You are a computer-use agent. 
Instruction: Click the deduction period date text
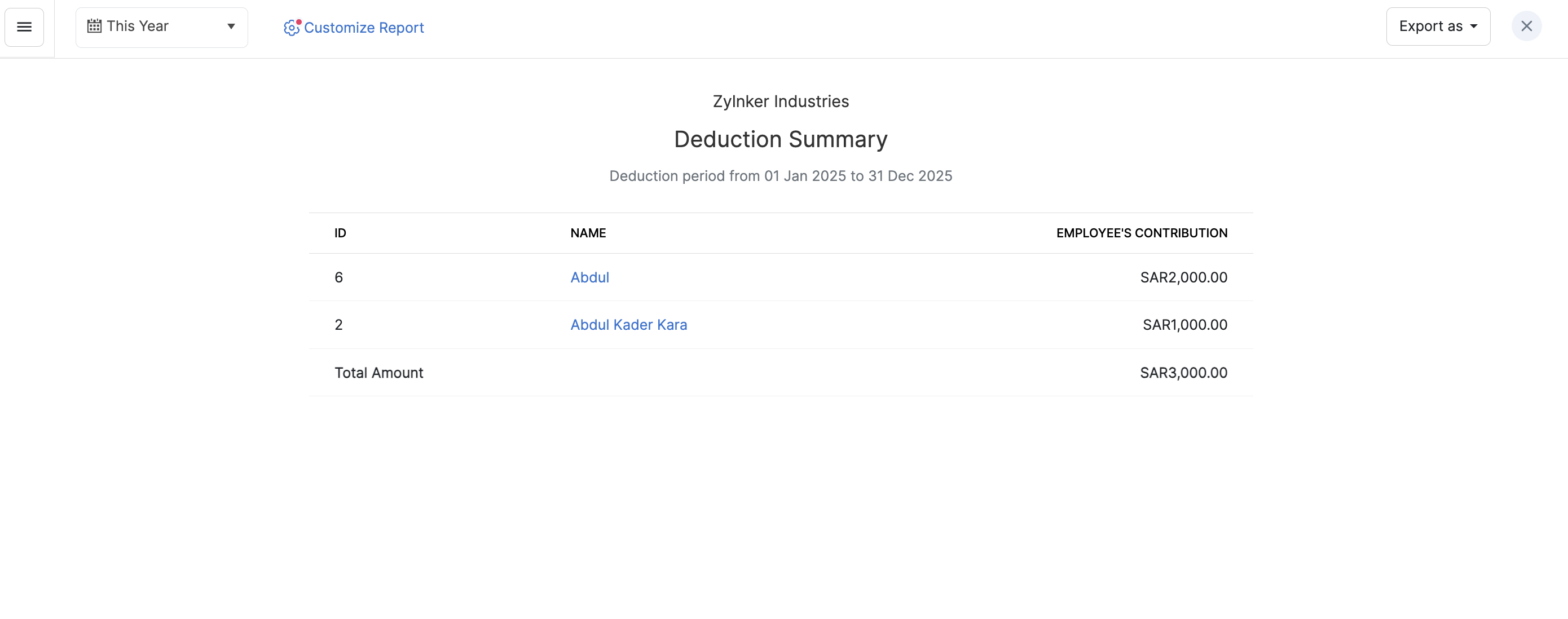781,176
